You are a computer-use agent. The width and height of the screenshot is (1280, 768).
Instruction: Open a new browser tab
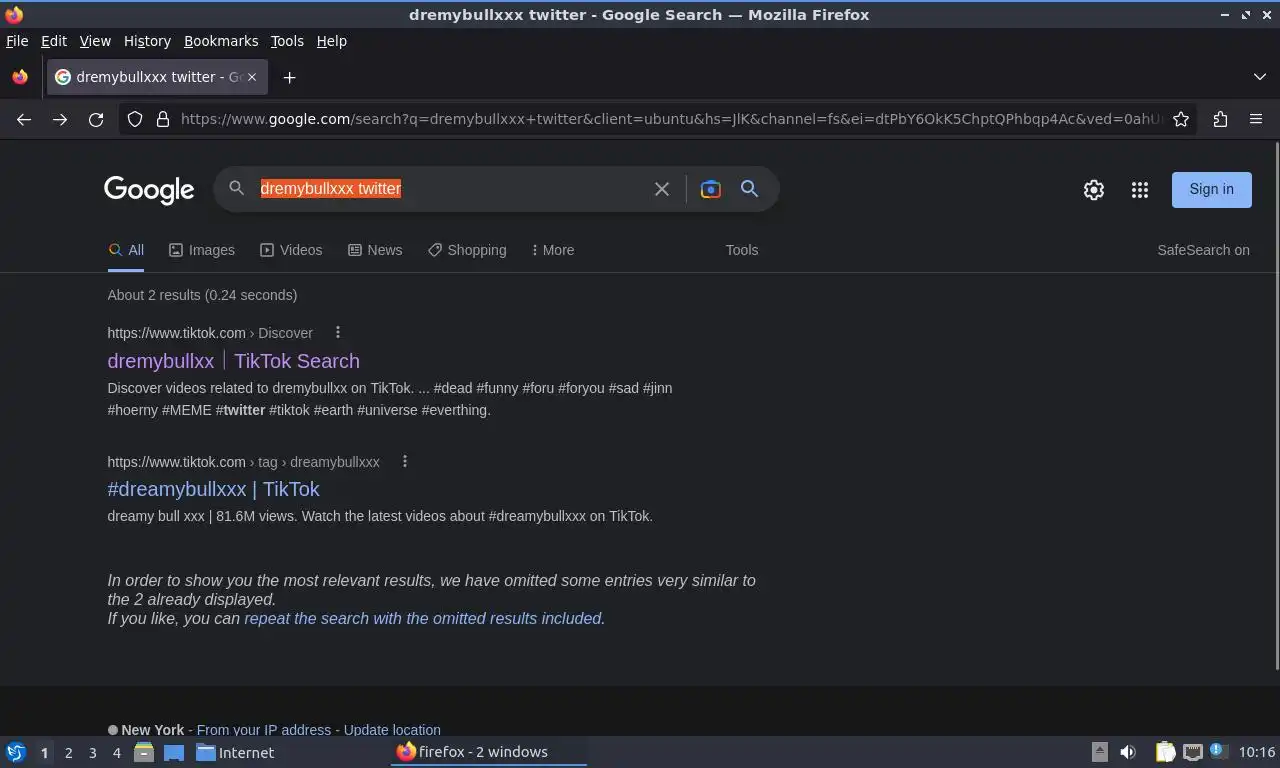[x=289, y=77]
